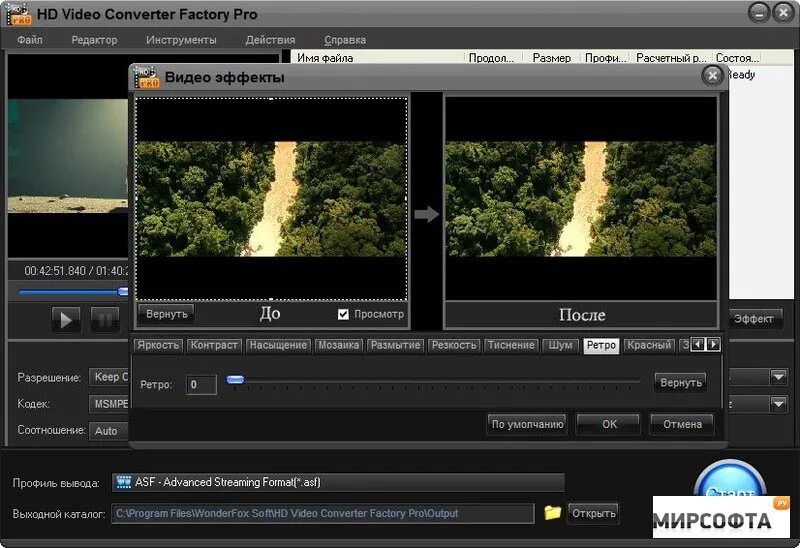Click Вернуть next to Ретро slider
The image size is (800, 548).
(681, 383)
